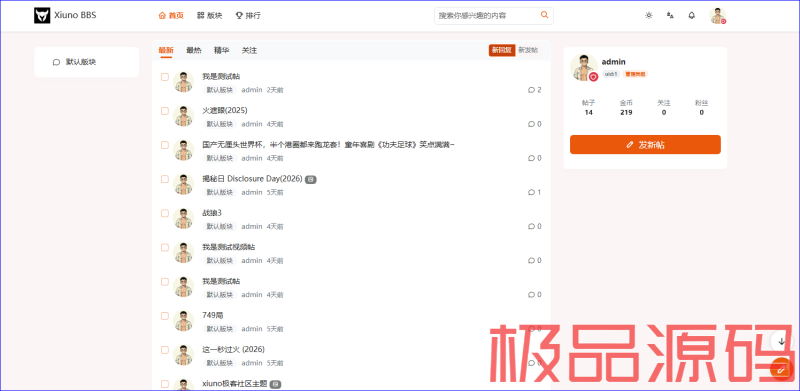Open the post titled 火遮眼(2025)
The height and width of the screenshot is (391, 800).
225,111
